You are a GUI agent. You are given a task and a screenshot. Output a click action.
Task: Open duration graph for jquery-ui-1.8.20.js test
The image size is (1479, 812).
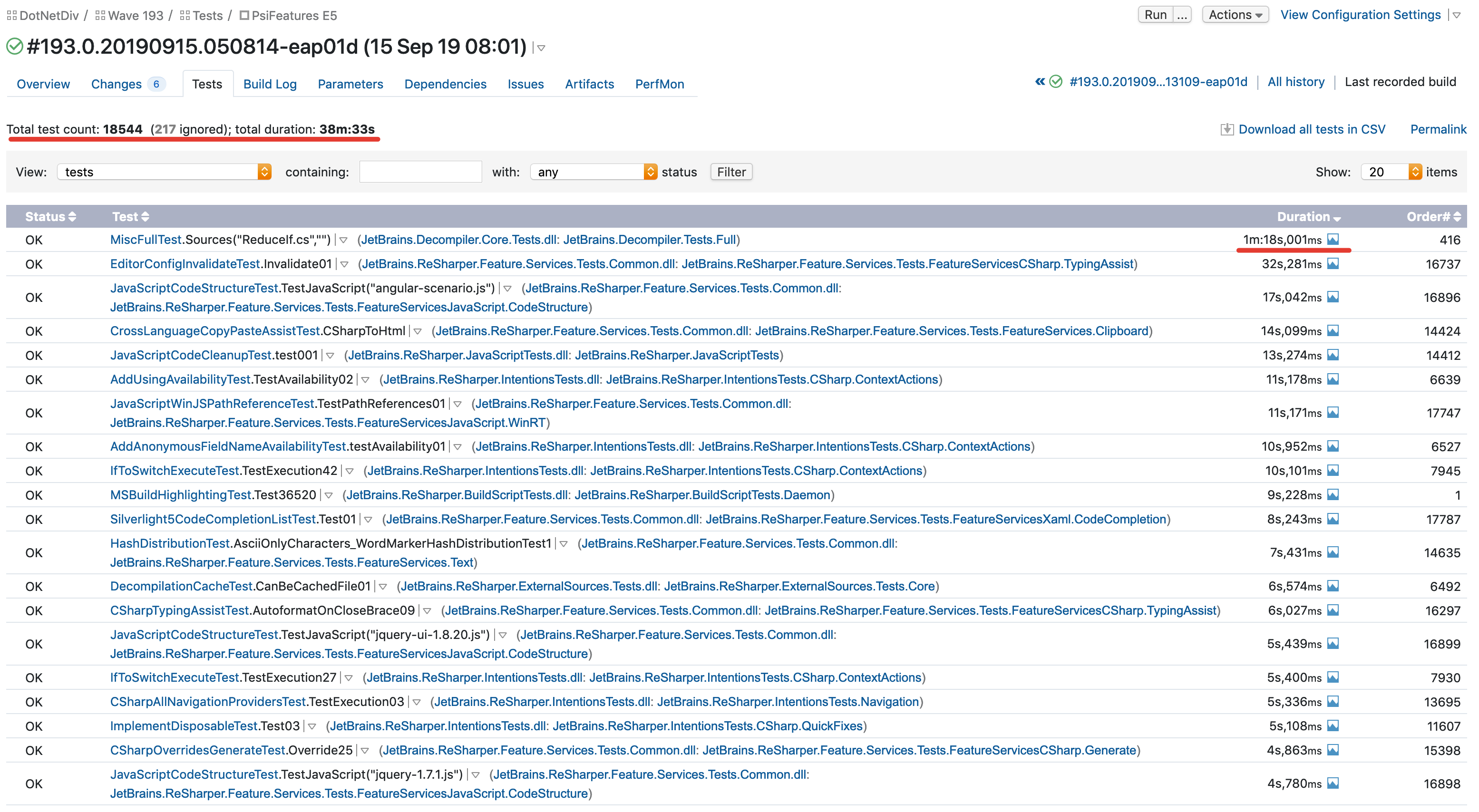1333,643
